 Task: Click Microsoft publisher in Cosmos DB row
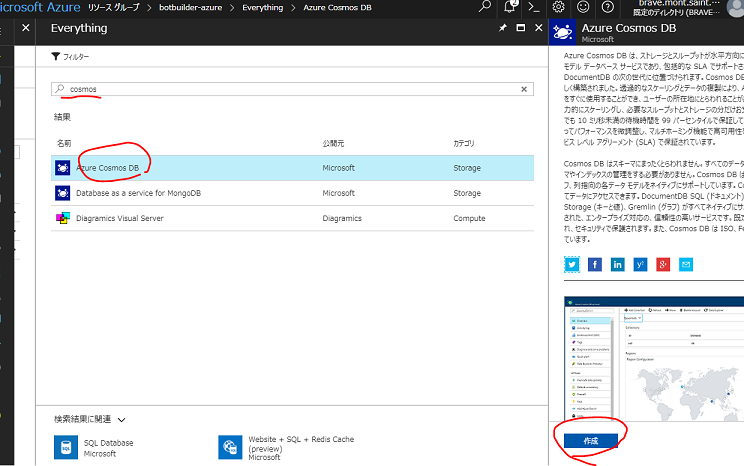[x=338, y=168]
